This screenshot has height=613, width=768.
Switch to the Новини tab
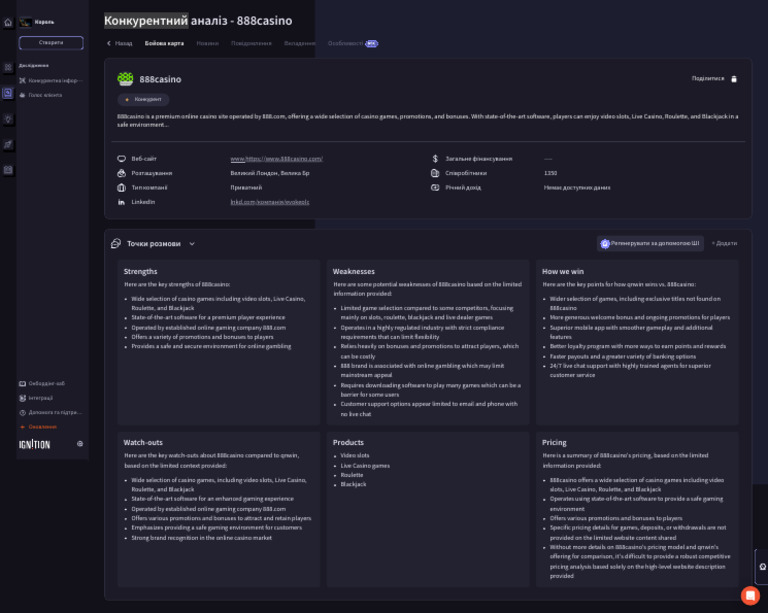207,44
